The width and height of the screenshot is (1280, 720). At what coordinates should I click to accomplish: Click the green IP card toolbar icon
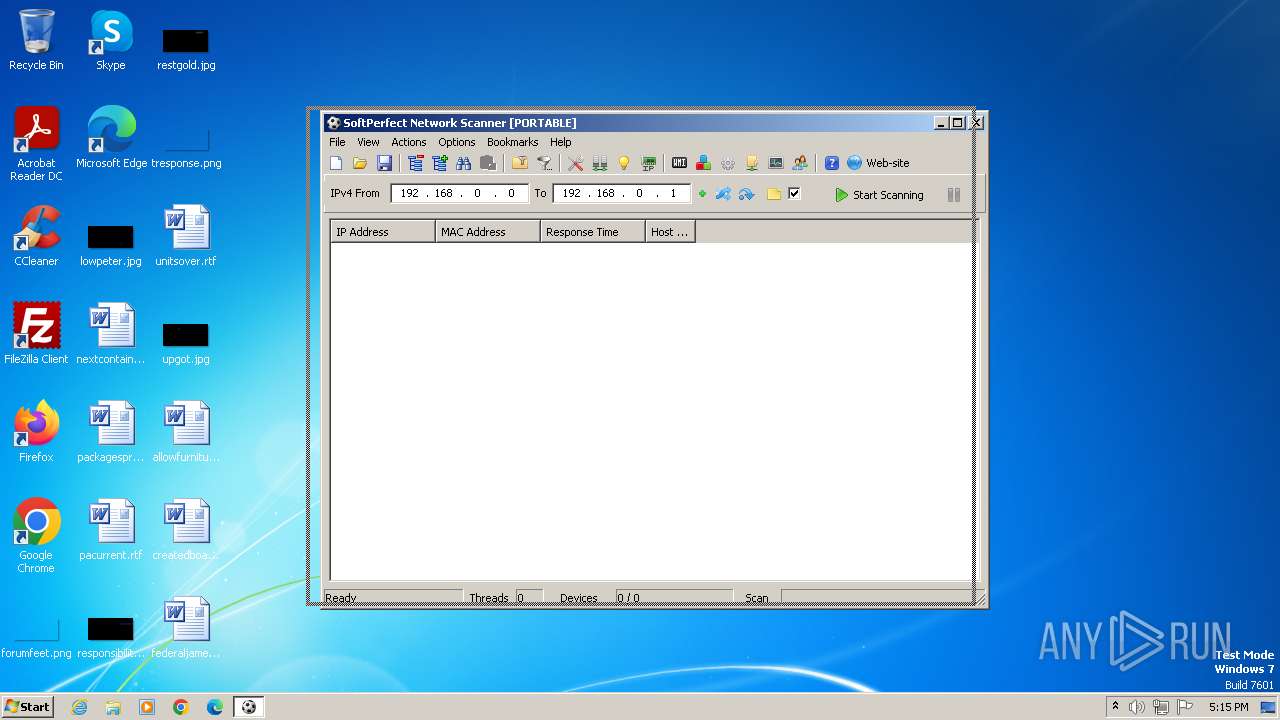click(x=648, y=163)
